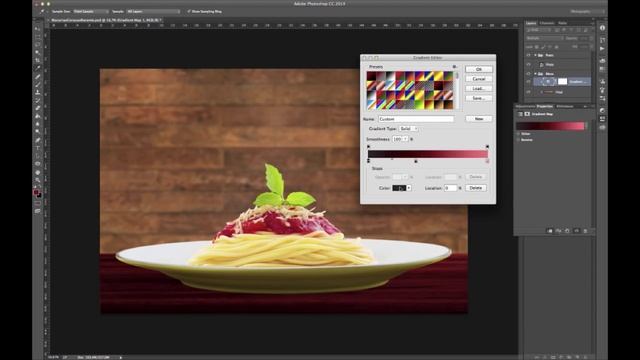Click the color stop Location input field
This screenshot has width=640, height=360.
[451, 188]
